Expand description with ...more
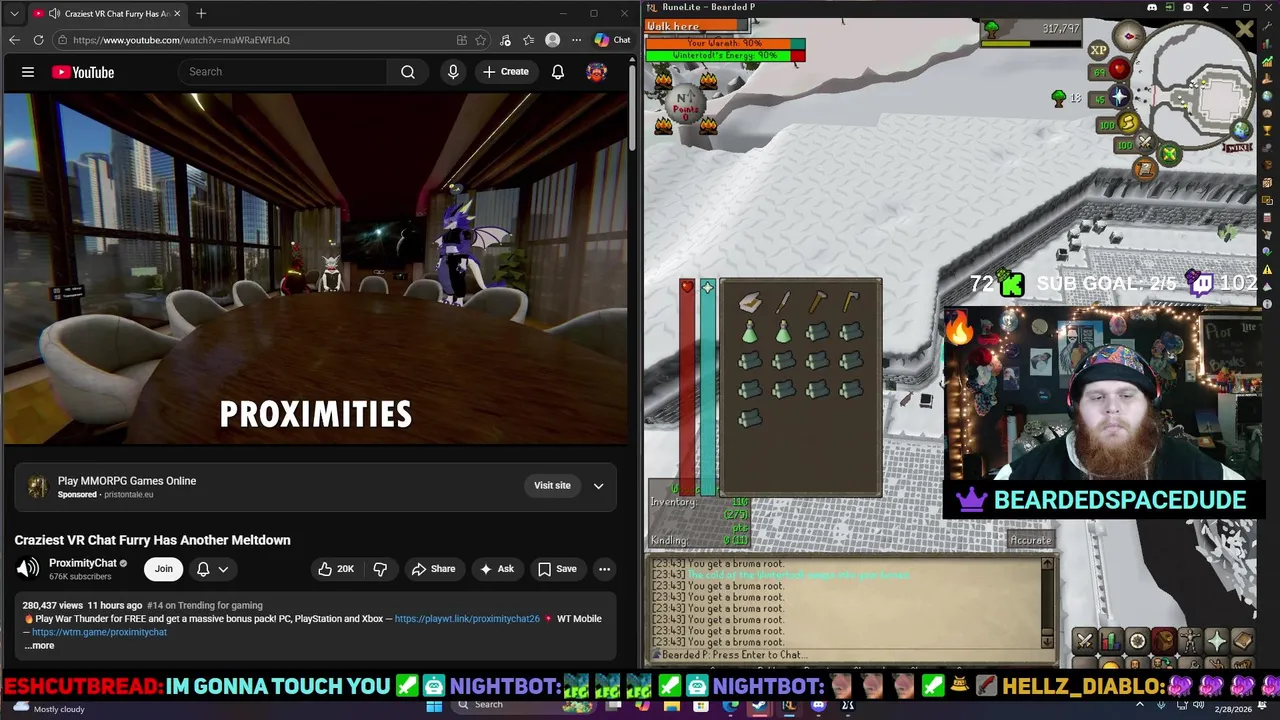This screenshot has height=720, width=1280. pos(39,646)
